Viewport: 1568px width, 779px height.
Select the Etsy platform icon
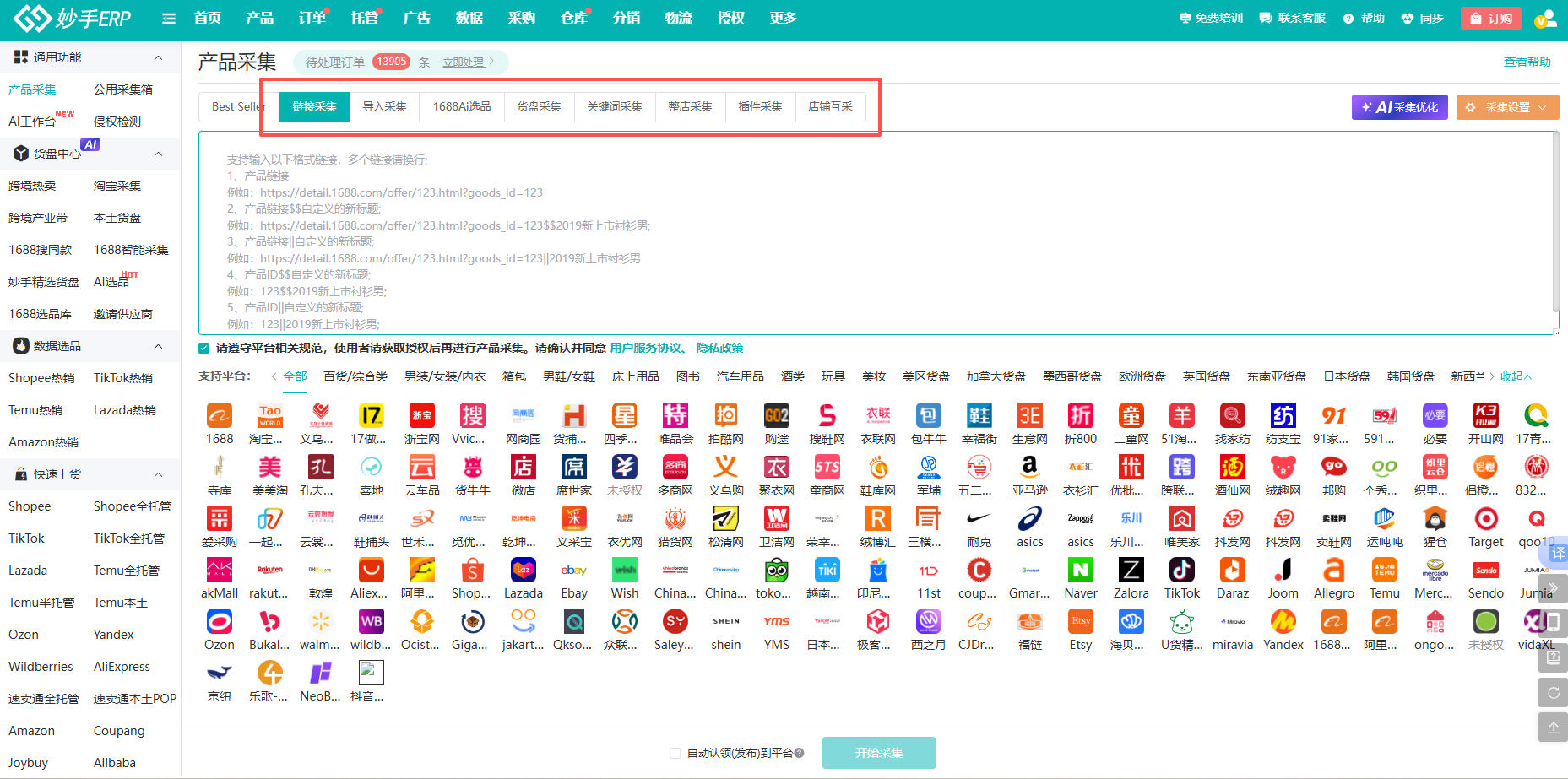(x=1080, y=622)
